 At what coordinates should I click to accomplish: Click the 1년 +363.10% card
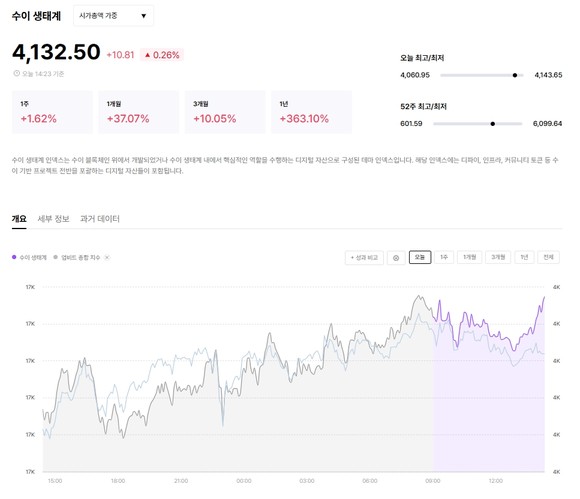click(x=311, y=112)
